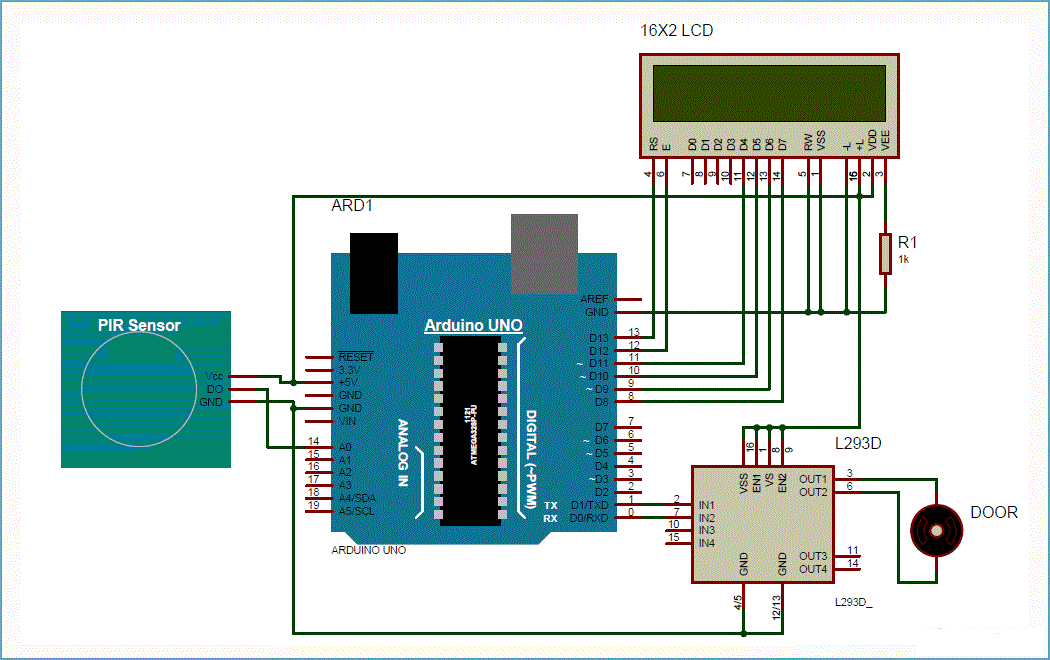Select the Arduino UNO title label

(x=473, y=326)
